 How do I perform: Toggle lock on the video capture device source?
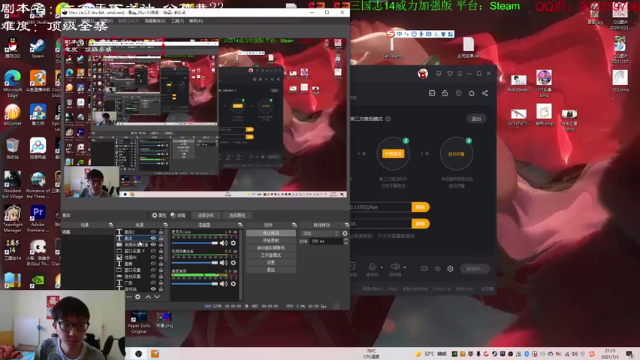pos(161,244)
